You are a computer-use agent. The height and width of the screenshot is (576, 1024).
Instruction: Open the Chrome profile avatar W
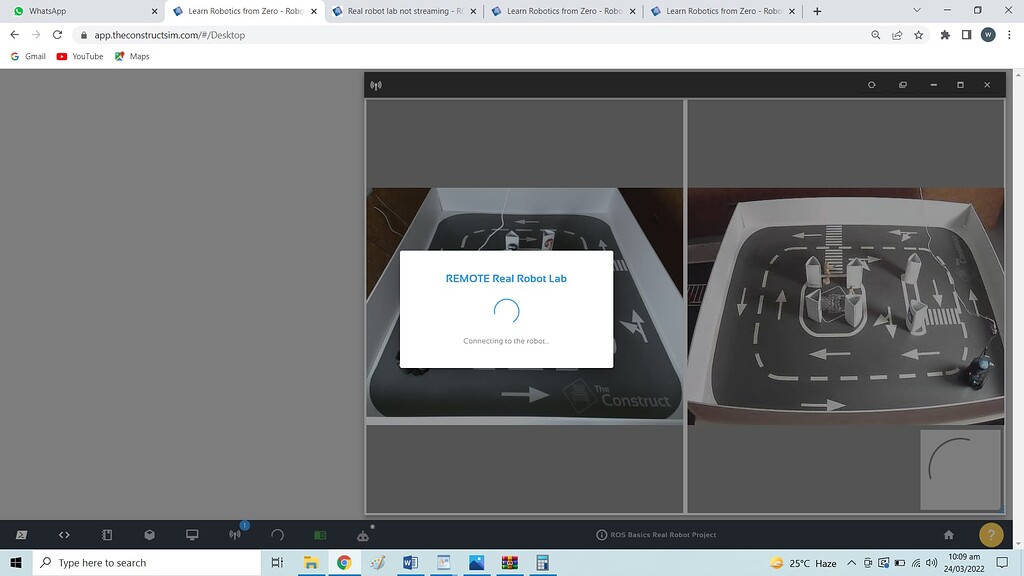(x=988, y=35)
